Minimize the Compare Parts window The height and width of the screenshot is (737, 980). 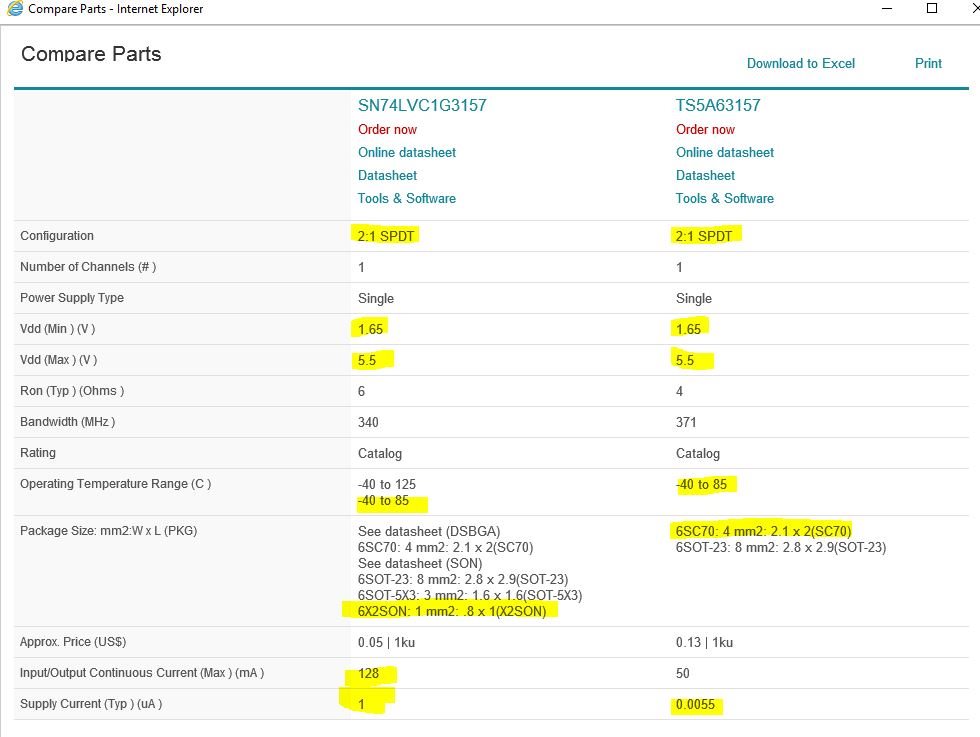pos(887,8)
